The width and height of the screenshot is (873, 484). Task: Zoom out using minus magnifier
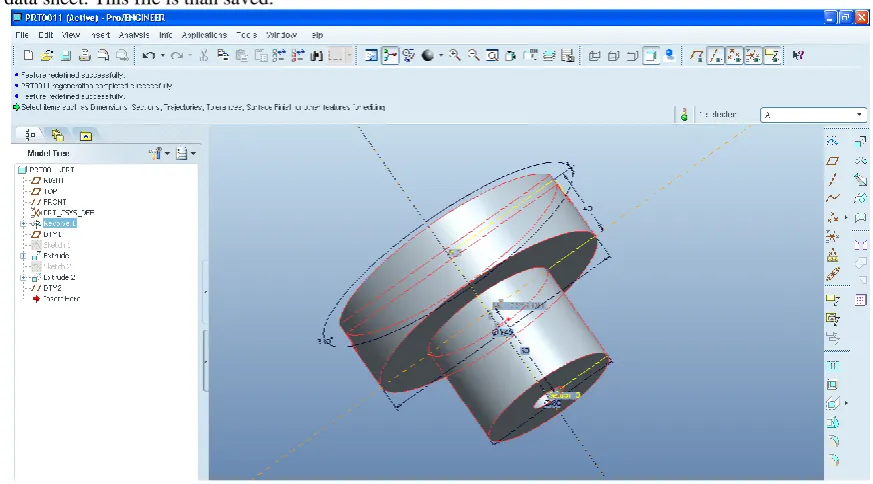[x=473, y=55]
